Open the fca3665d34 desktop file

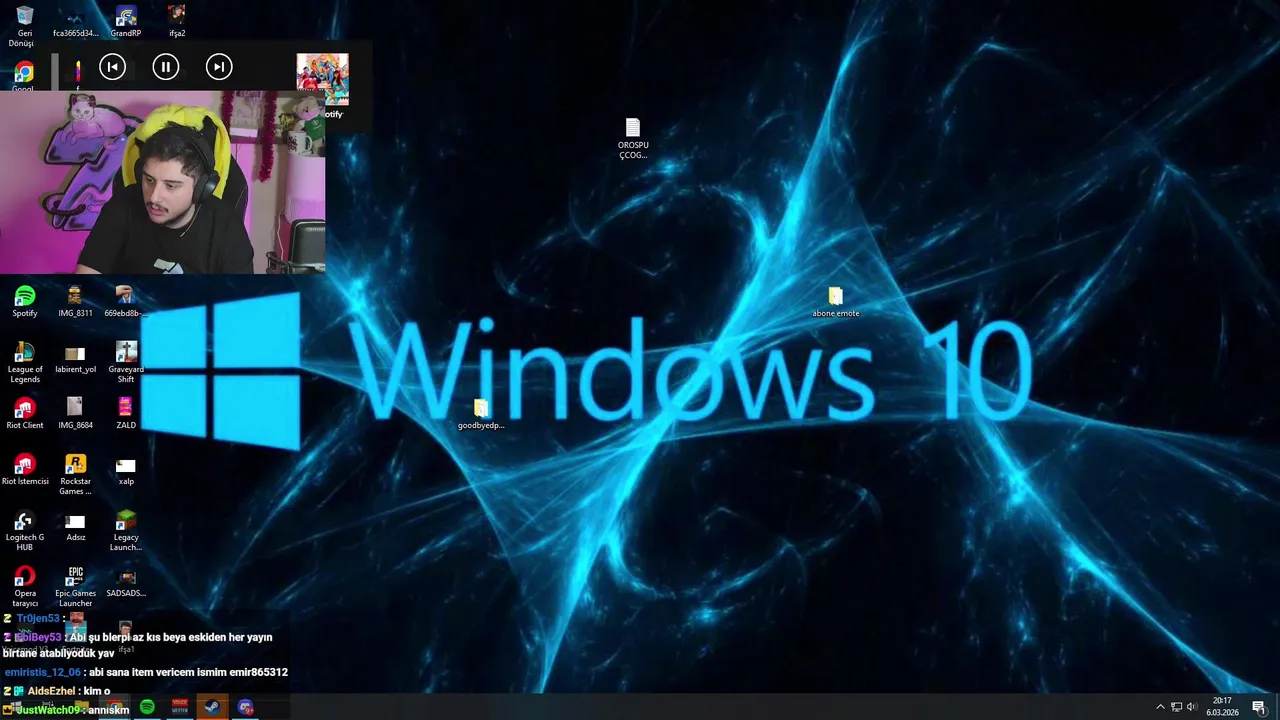[x=75, y=24]
